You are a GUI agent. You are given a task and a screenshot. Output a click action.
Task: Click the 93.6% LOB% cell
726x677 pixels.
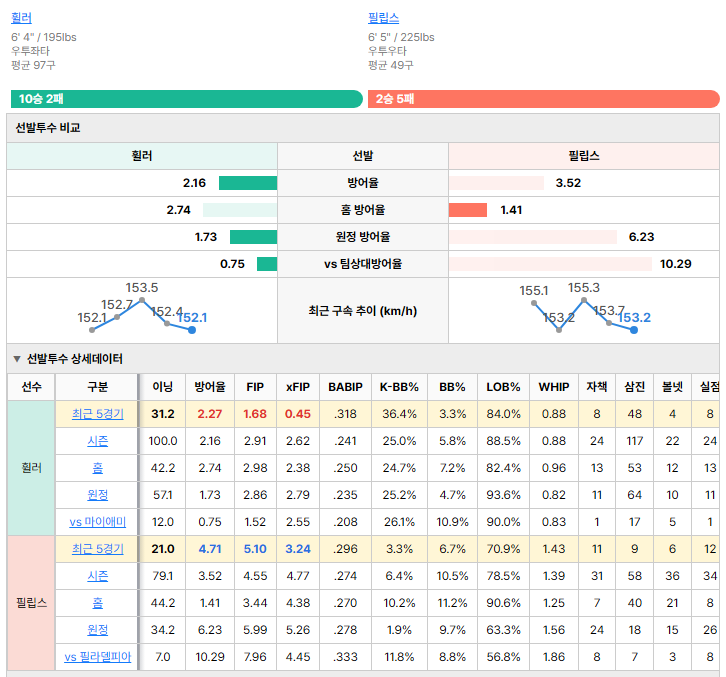(x=503, y=495)
